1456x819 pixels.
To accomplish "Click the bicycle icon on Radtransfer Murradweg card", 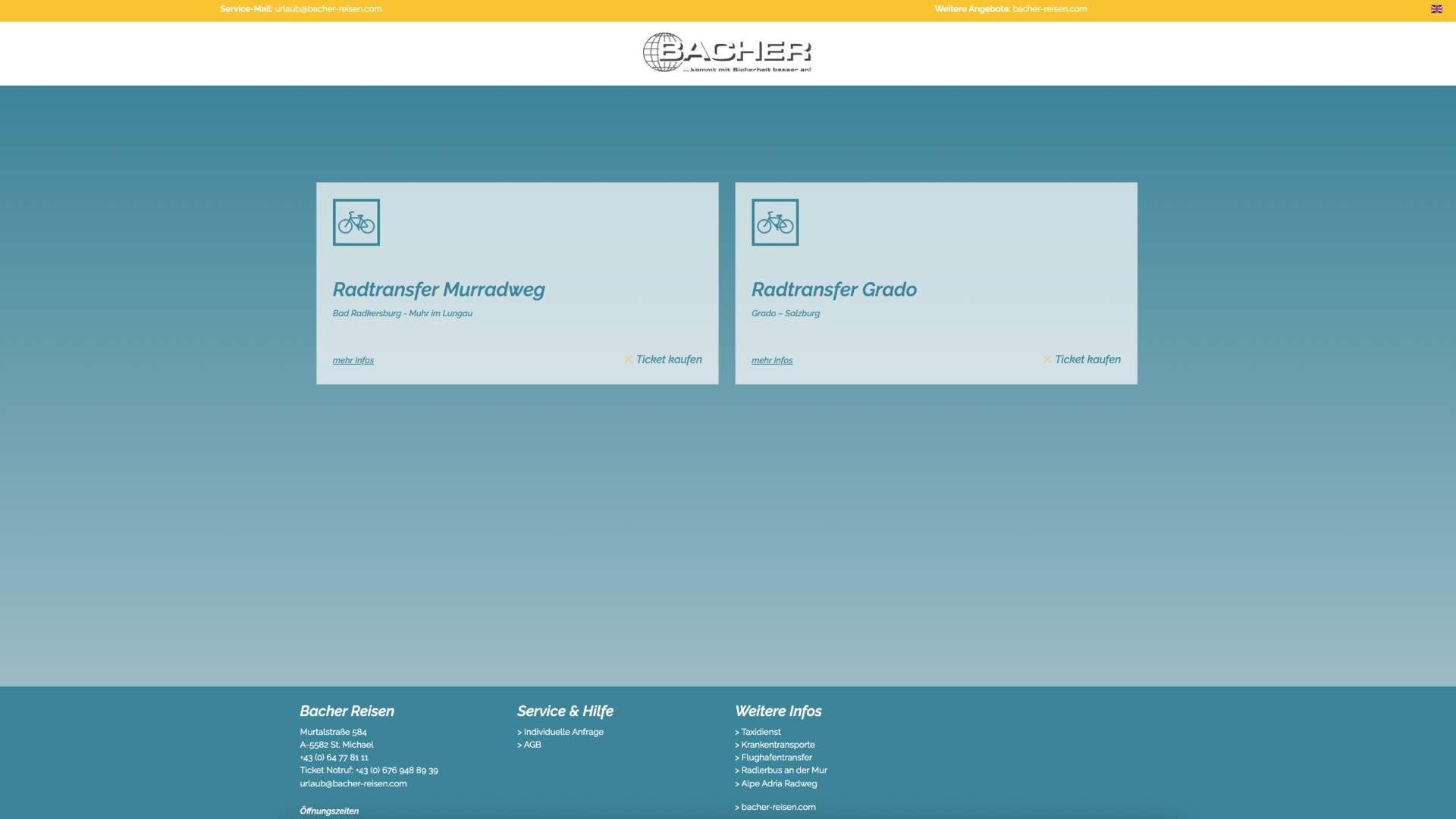I will pyautogui.click(x=356, y=222).
